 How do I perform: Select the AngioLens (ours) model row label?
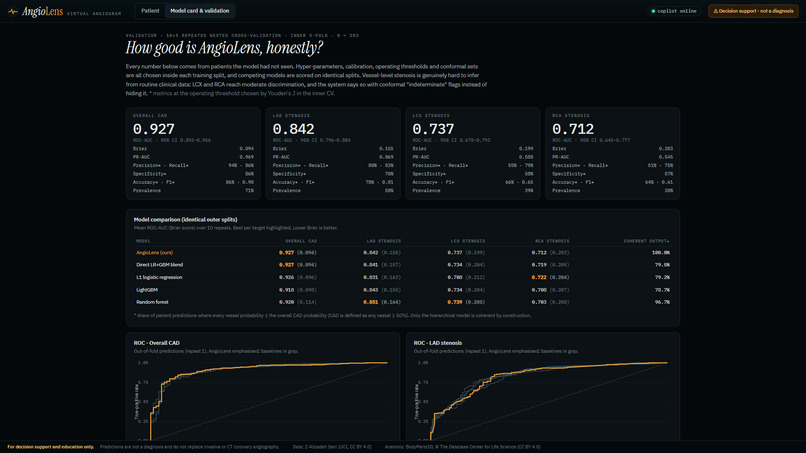coord(154,252)
